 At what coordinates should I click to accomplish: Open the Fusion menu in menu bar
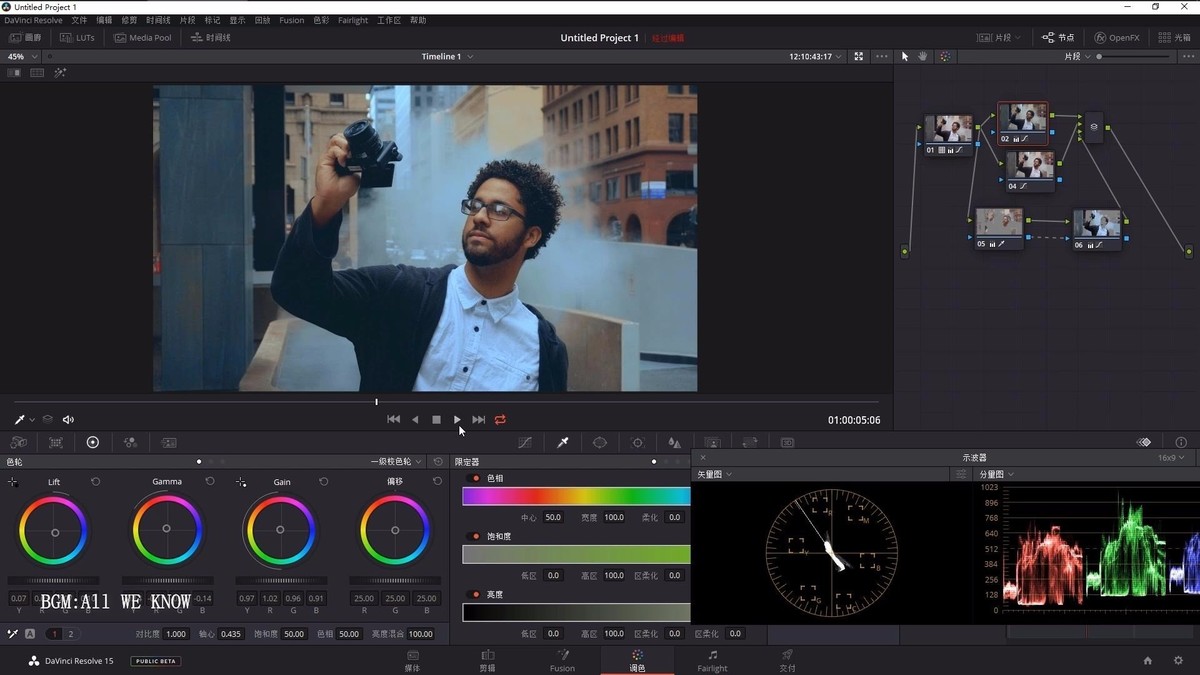click(x=292, y=20)
